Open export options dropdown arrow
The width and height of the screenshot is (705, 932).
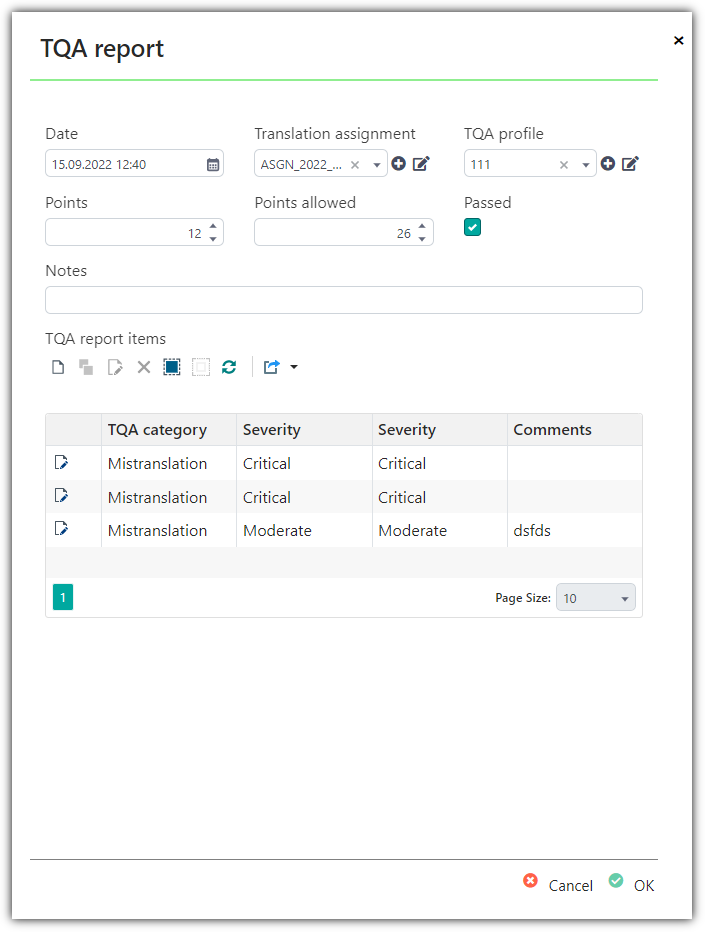(x=294, y=367)
